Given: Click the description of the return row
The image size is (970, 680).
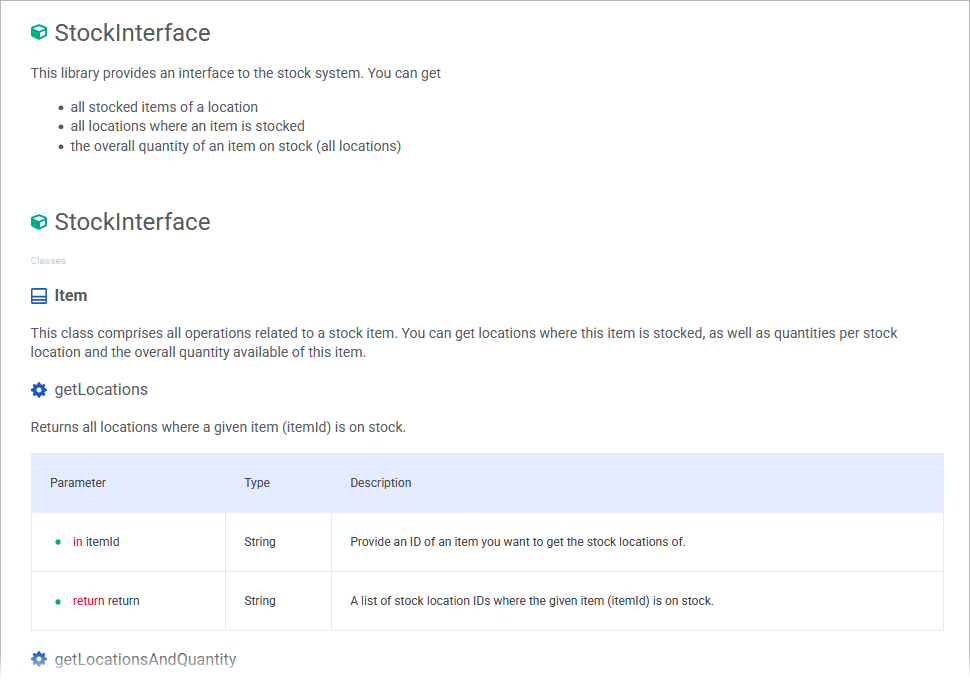Looking at the screenshot, I should click(x=531, y=601).
